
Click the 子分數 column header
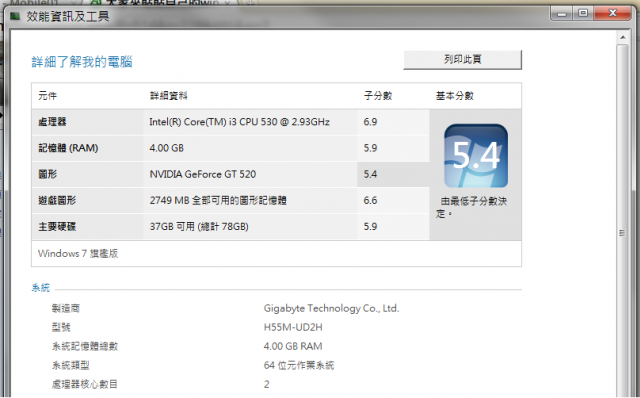(378, 96)
